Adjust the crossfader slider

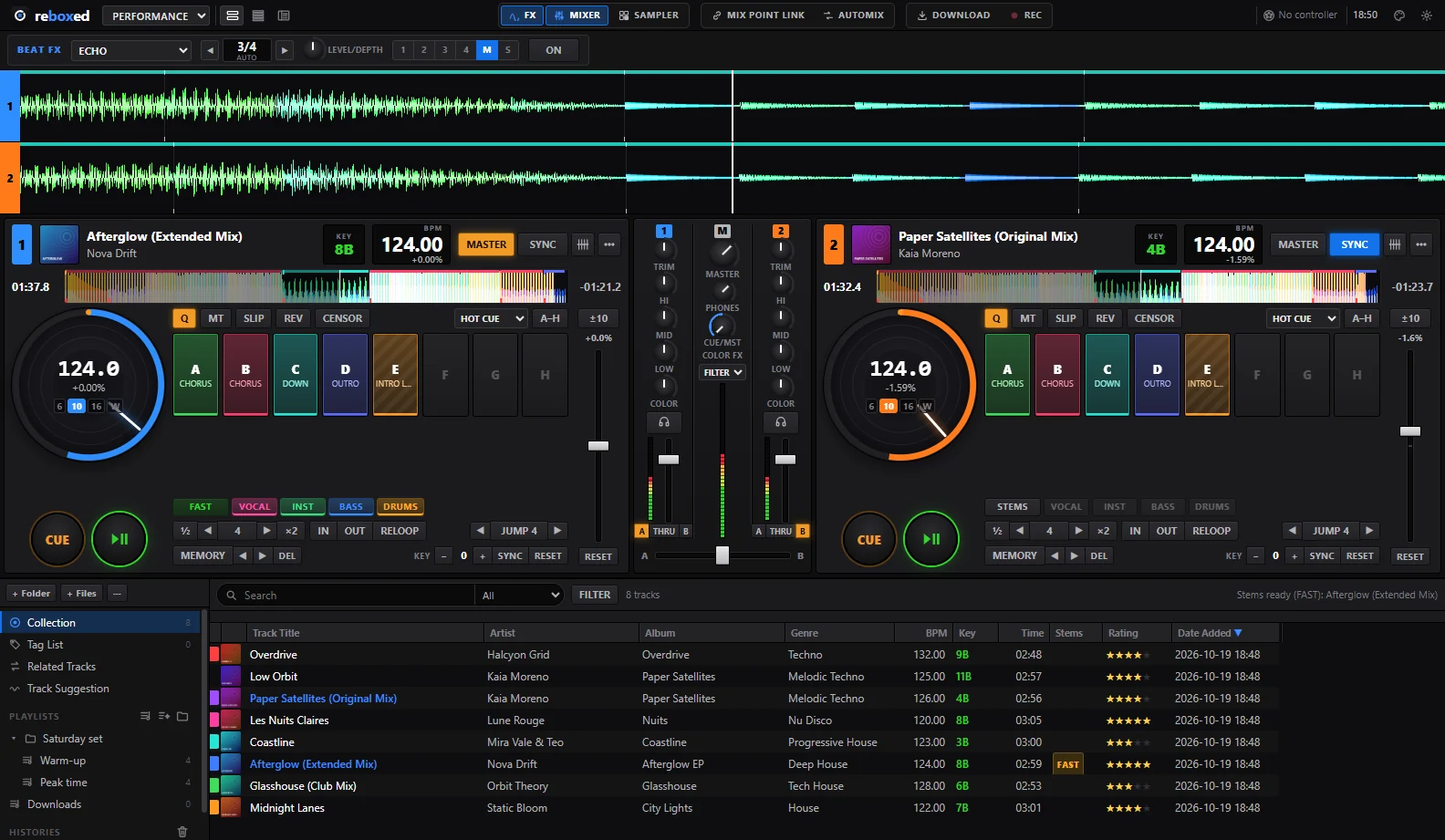pyautogui.click(x=722, y=555)
